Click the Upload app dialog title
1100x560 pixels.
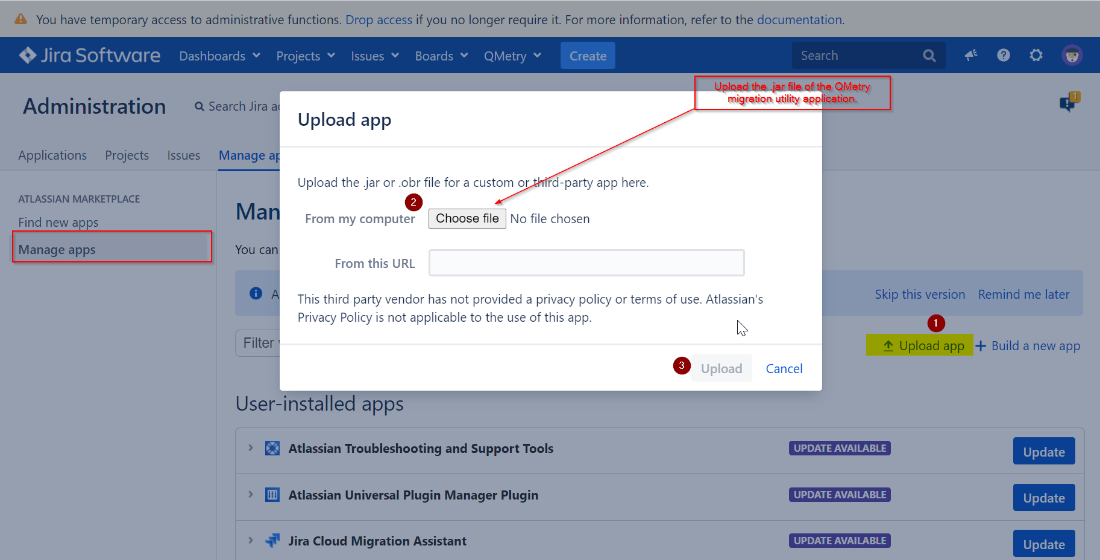point(344,120)
